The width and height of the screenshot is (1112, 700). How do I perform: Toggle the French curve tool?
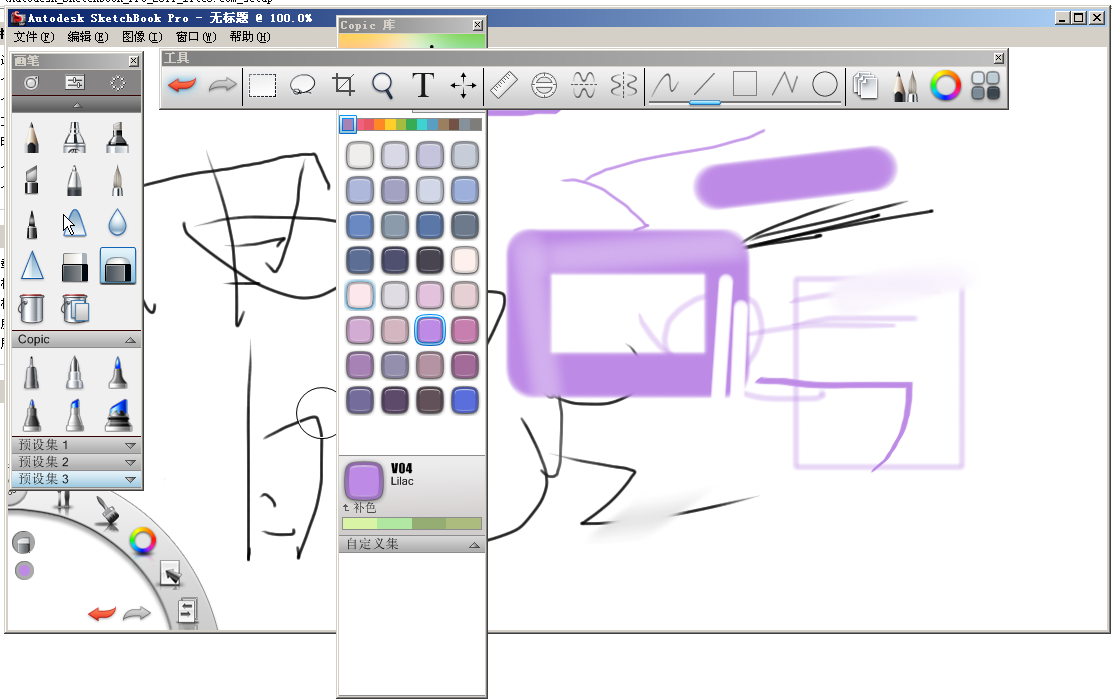tap(584, 85)
